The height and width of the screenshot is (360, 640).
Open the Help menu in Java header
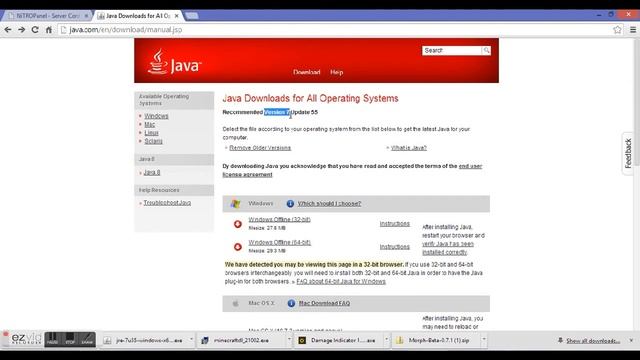point(337,72)
